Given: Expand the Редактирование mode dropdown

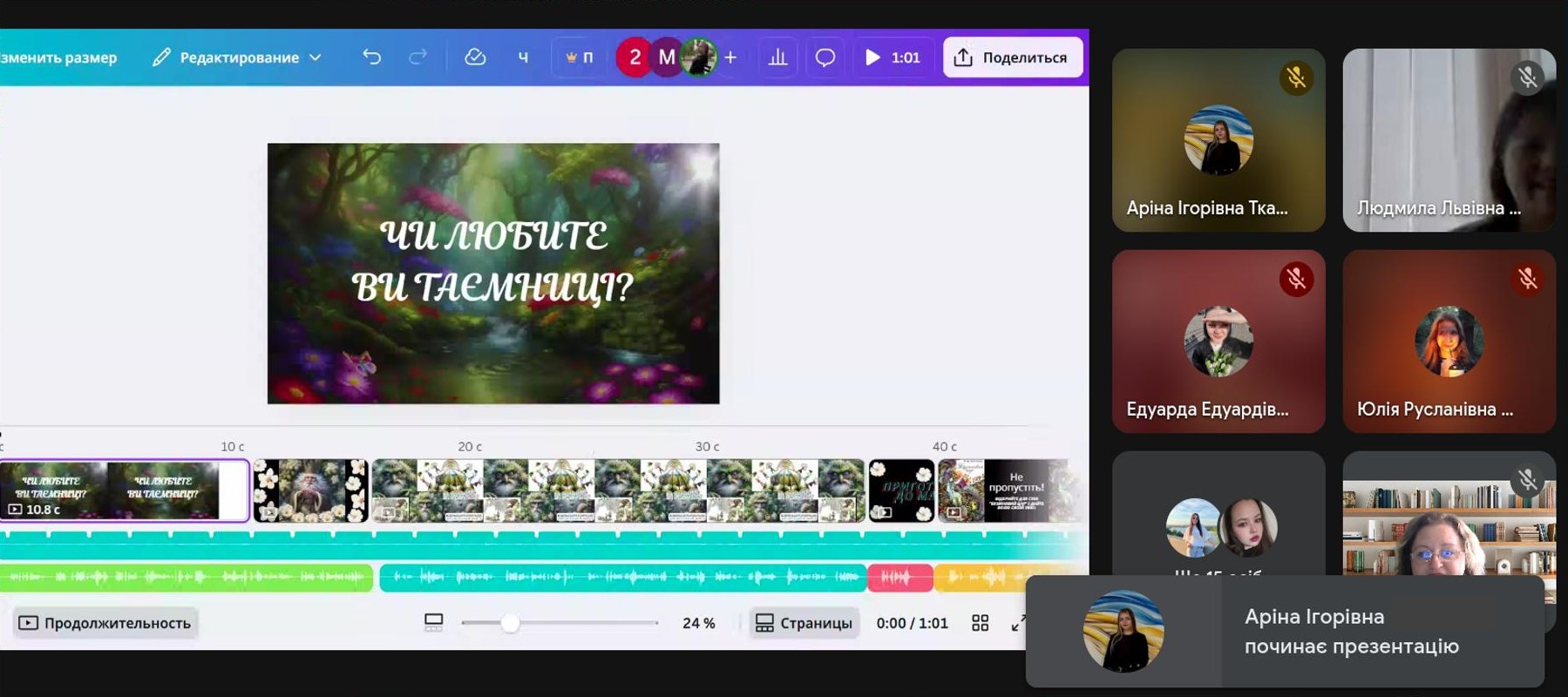Looking at the screenshot, I should coord(237,58).
